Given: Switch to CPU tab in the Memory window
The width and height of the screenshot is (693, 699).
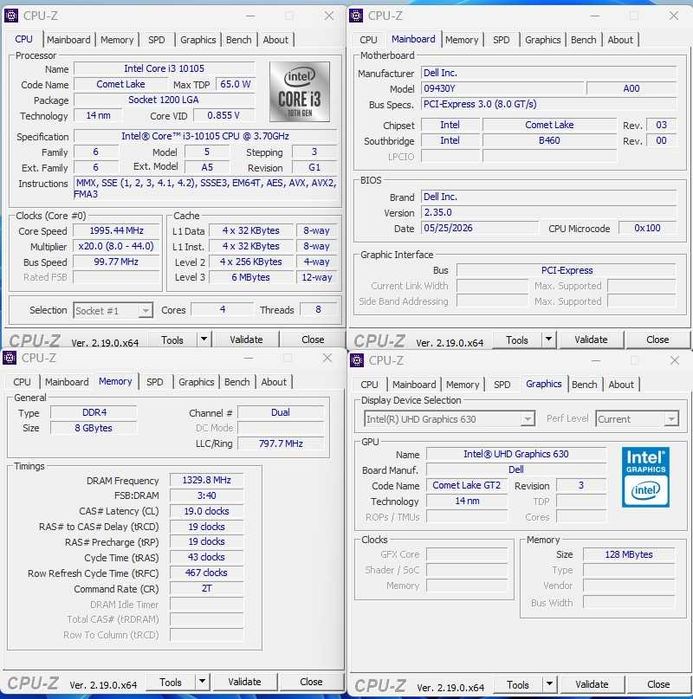Looking at the screenshot, I should pos(22,382).
